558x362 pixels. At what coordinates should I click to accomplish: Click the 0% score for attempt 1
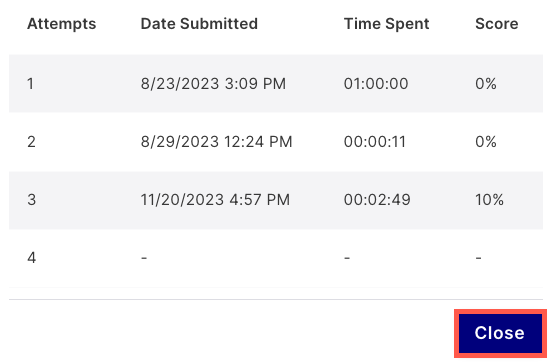(x=486, y=84)
